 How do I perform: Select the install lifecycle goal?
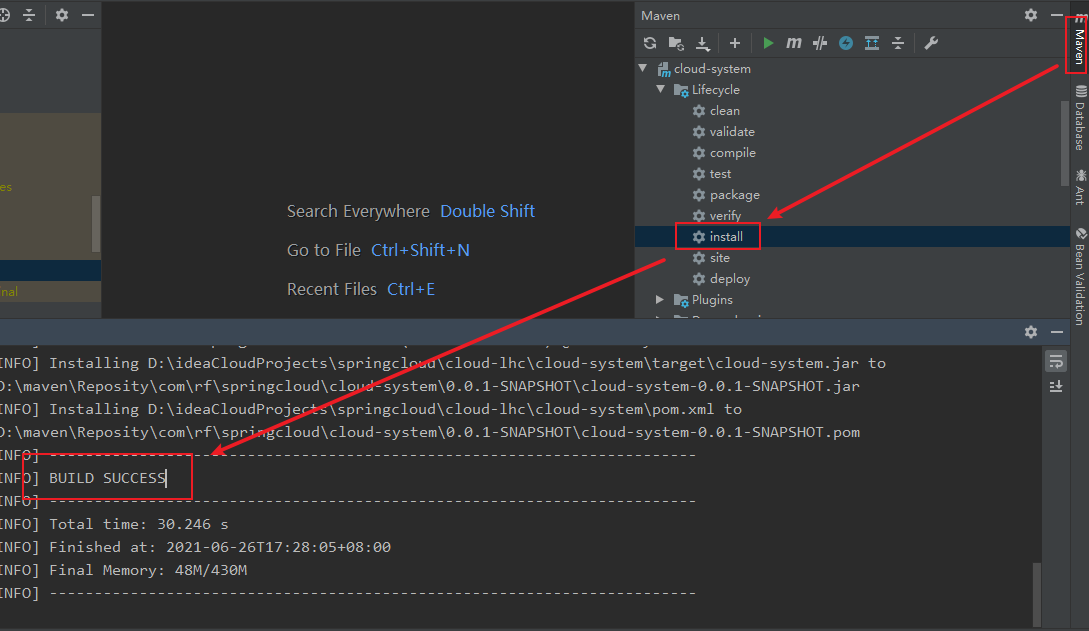click(717, 237)
